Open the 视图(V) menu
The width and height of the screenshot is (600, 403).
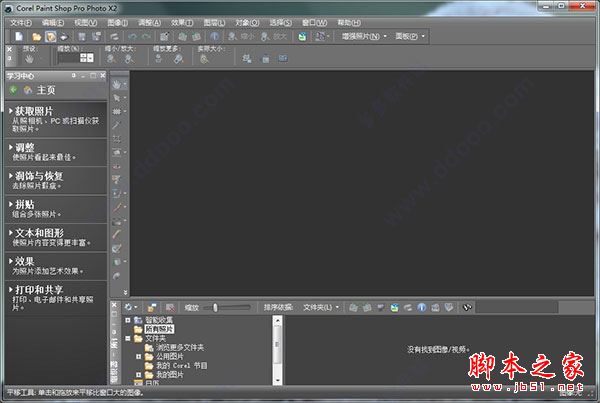(x=86, y=23)
